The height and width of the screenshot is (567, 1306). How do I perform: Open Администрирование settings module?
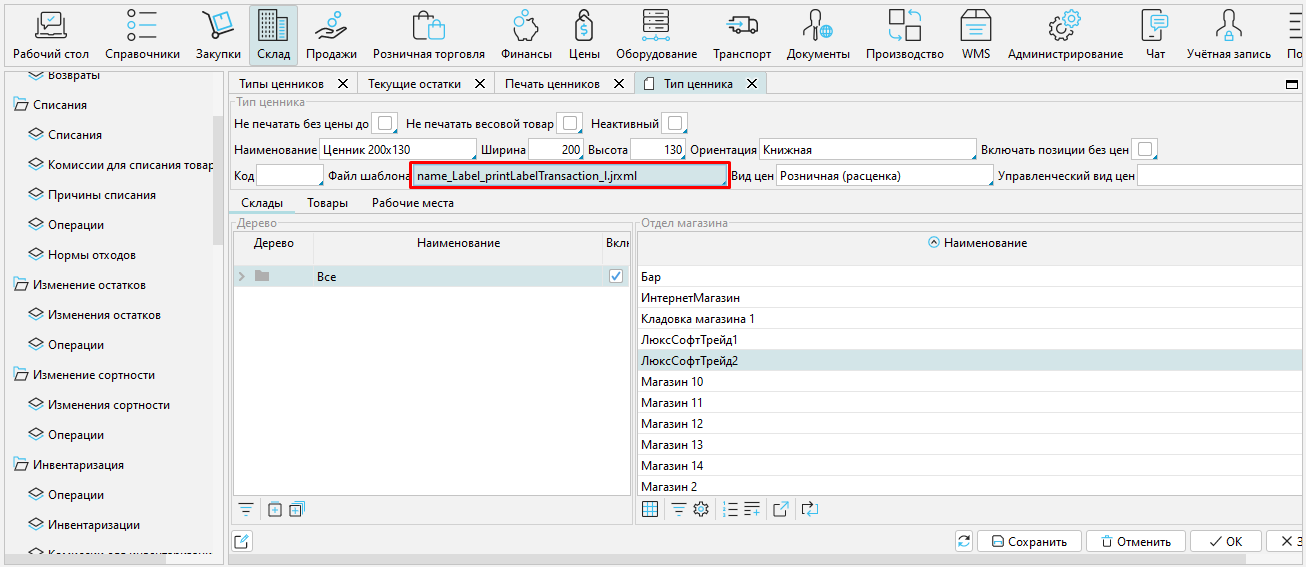1065,35
